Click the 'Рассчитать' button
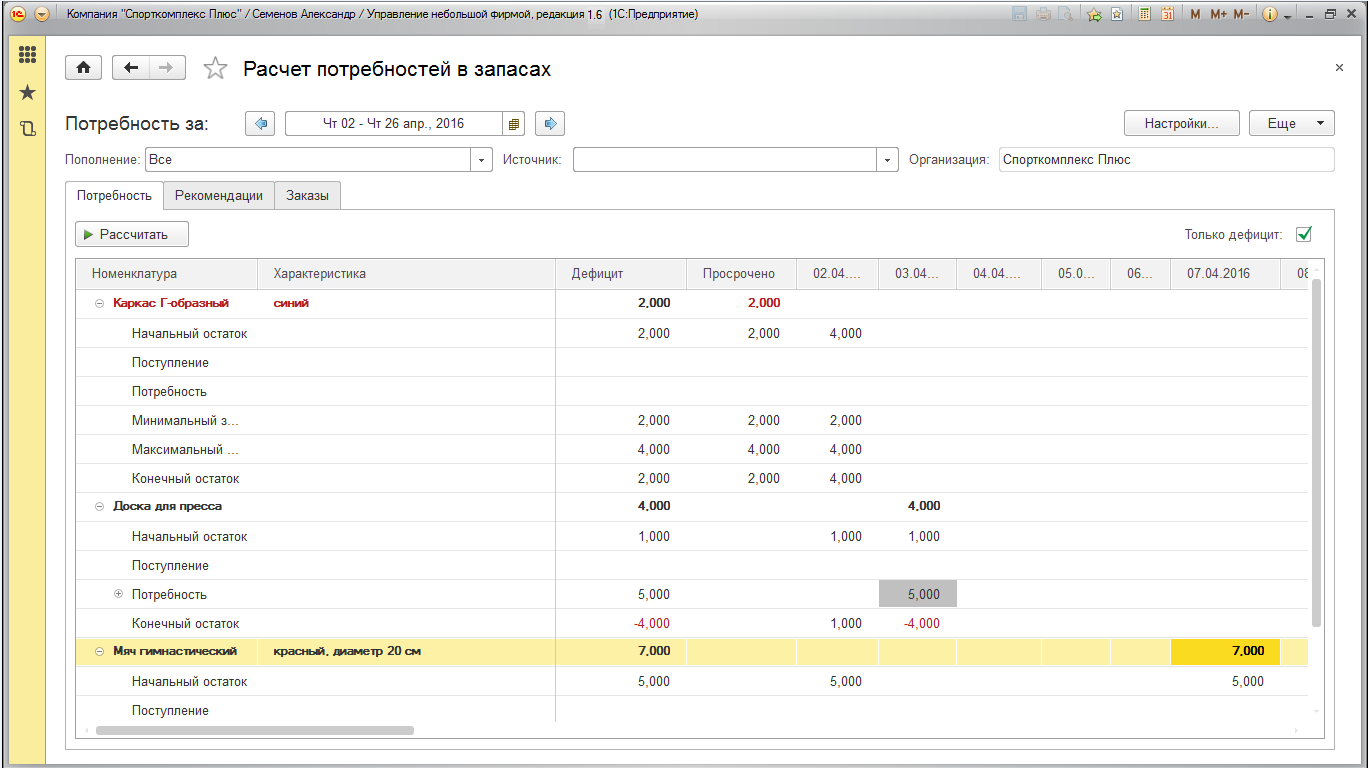 coord(132,234)
